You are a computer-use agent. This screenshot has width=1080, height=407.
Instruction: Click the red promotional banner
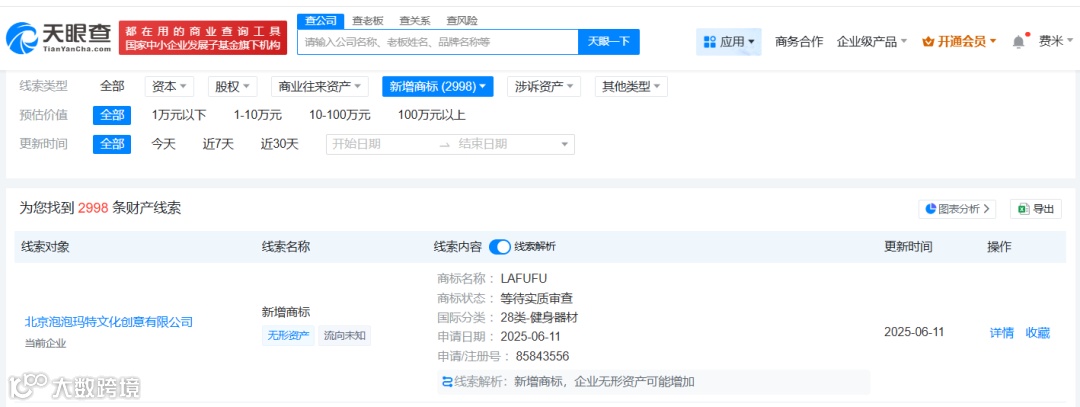point(202,38)
